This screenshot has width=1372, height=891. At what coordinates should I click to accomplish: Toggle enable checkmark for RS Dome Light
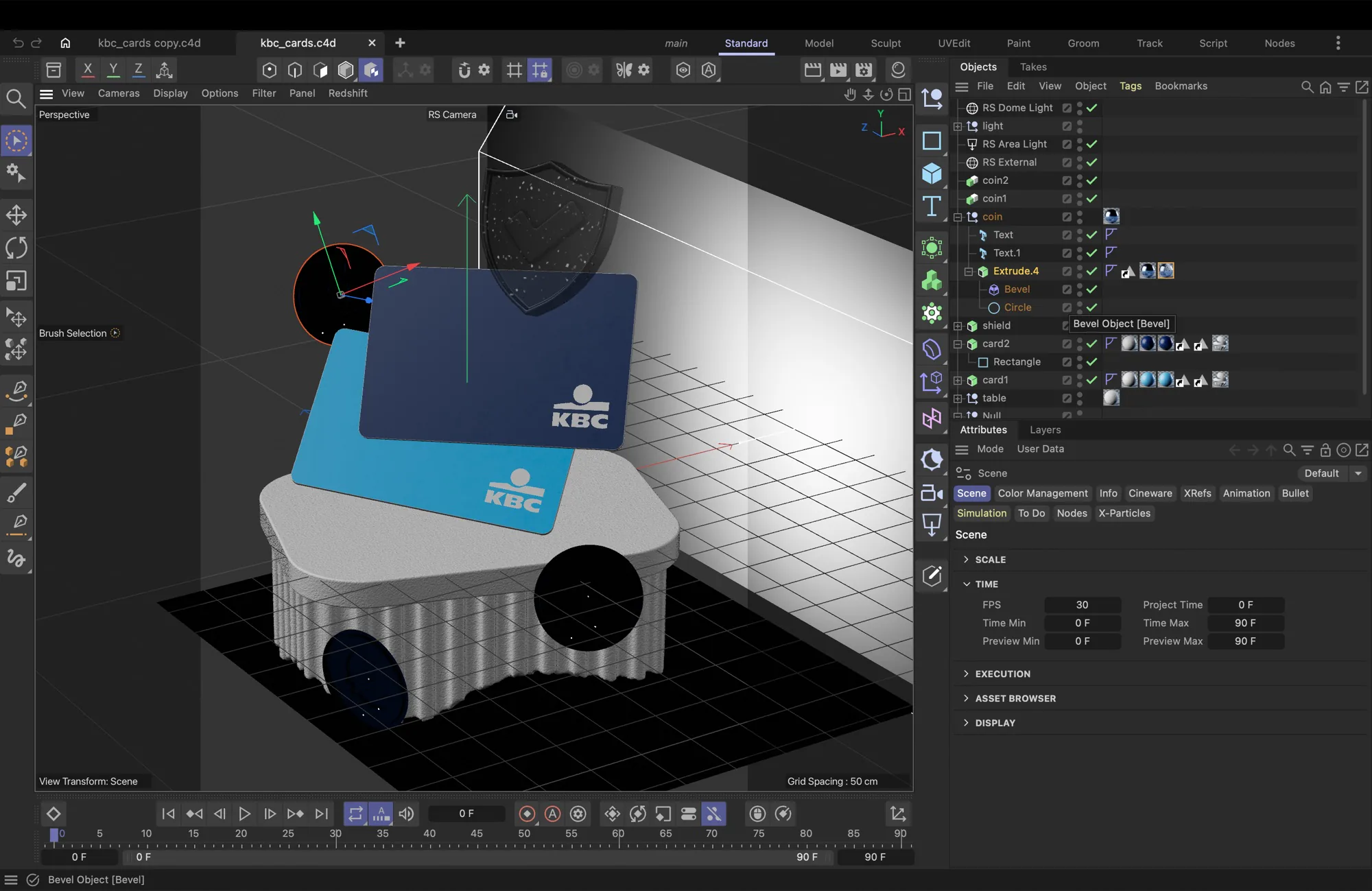[x=1091, y=108]
